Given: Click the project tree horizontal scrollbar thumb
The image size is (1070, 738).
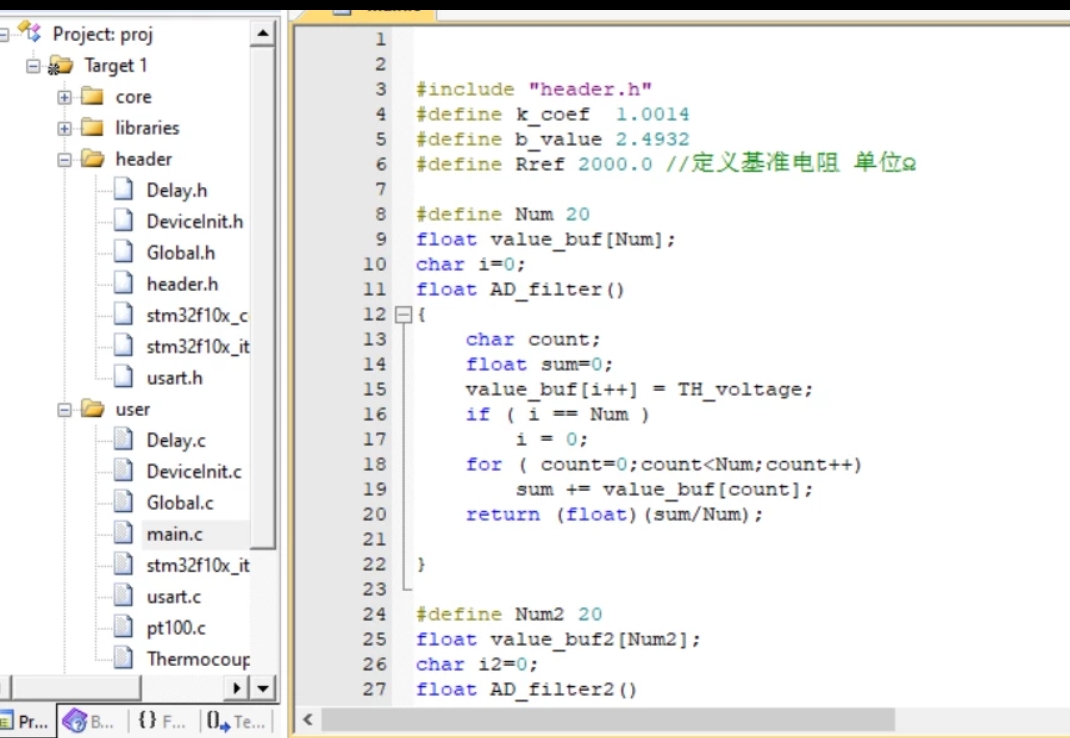Looking at the screenshot, I should pyautogui.click(x=76, y=687).
